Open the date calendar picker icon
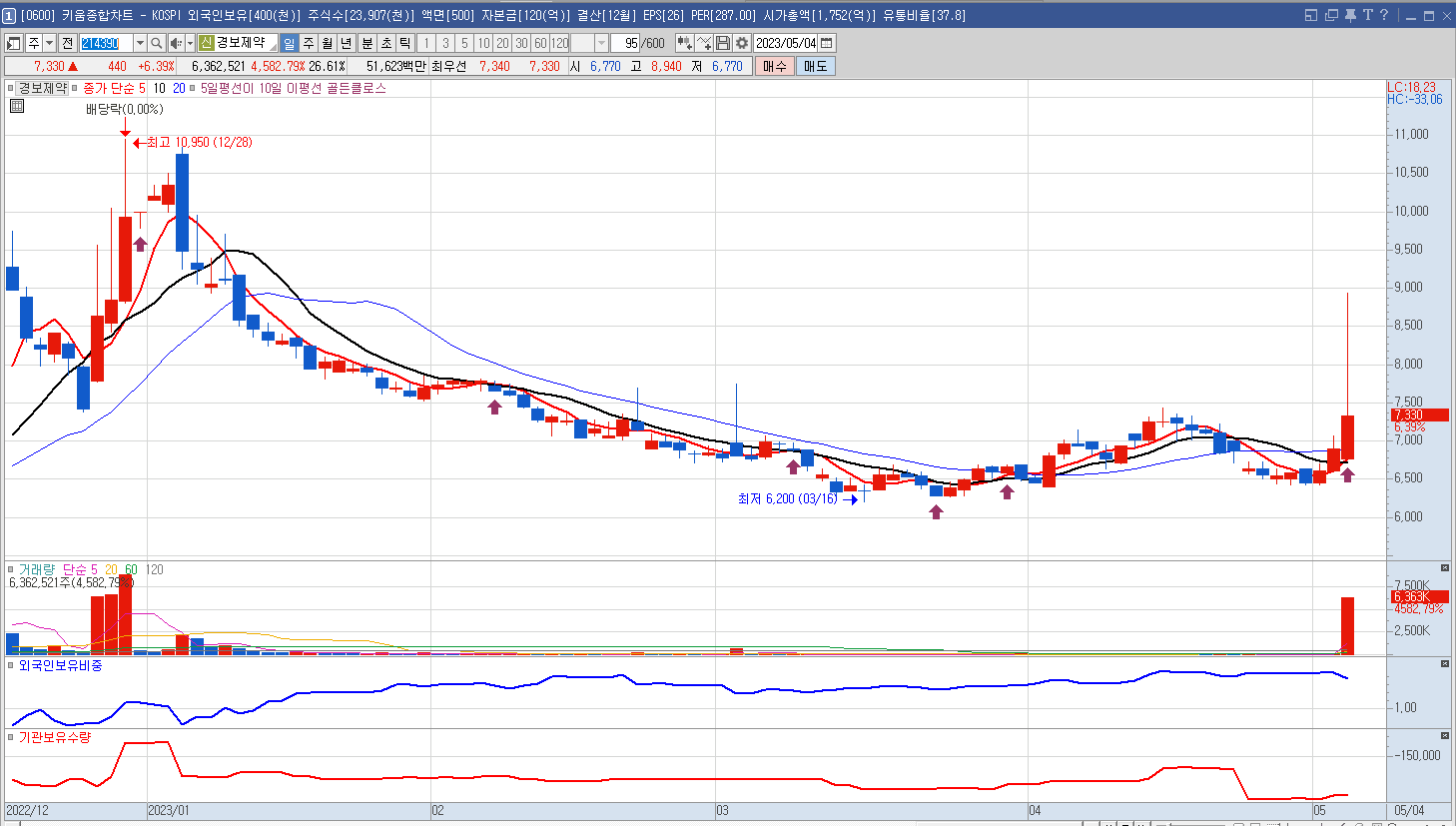Image resolution: width=1456 pixels, height=826 pixels. tap(827, 43)
